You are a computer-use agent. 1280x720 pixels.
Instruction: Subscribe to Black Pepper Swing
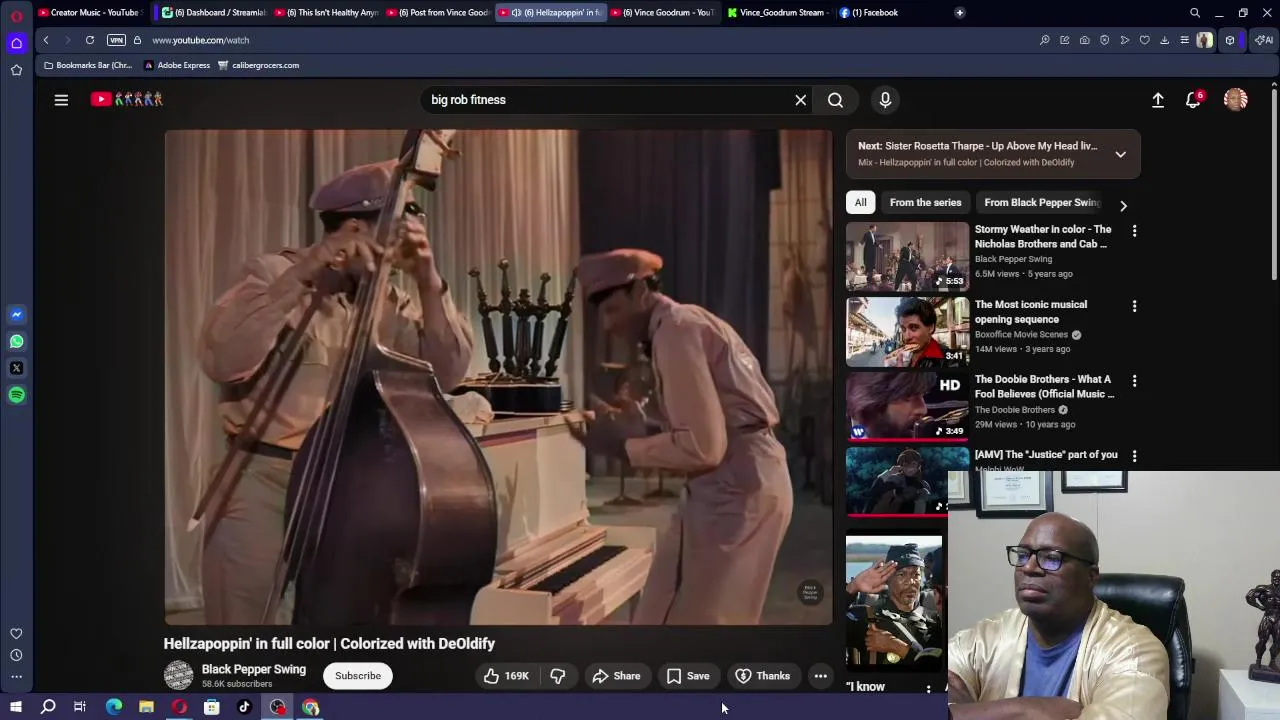coord(358,676)
